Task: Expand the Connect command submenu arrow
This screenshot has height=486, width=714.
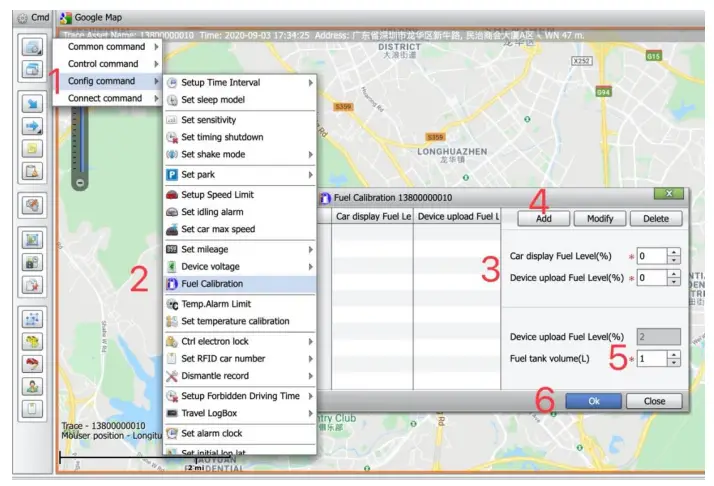Action: (156, 98)
